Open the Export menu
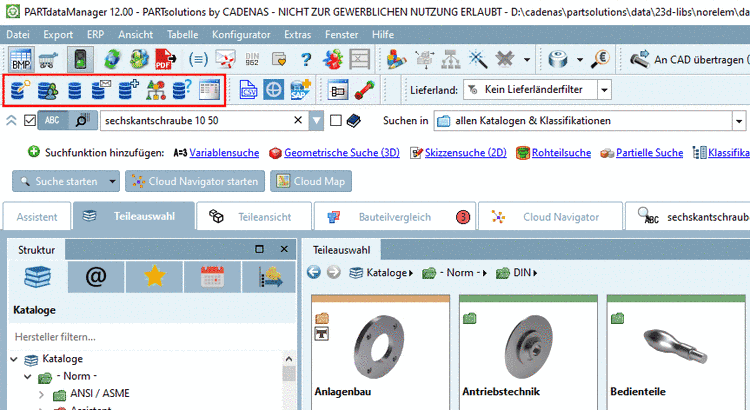Viewport: 750px width, 410px height. click(x=58, y=34)
